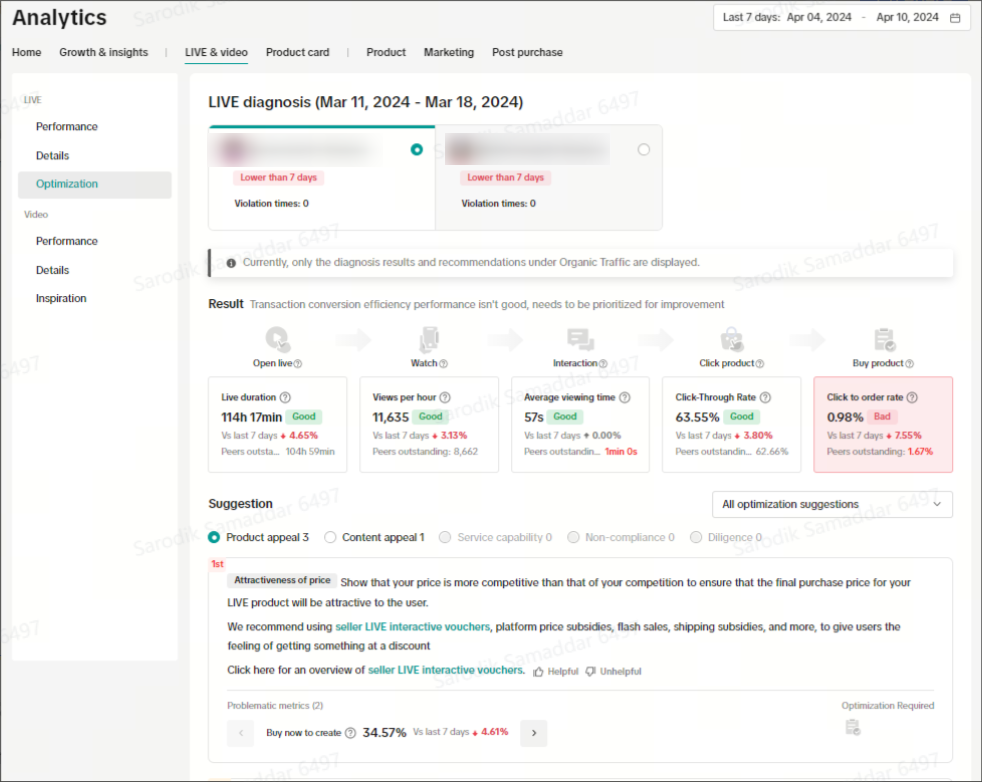Open the Marketing tab
This screenshot has height=782, width=982.
[x=448, y=52]
